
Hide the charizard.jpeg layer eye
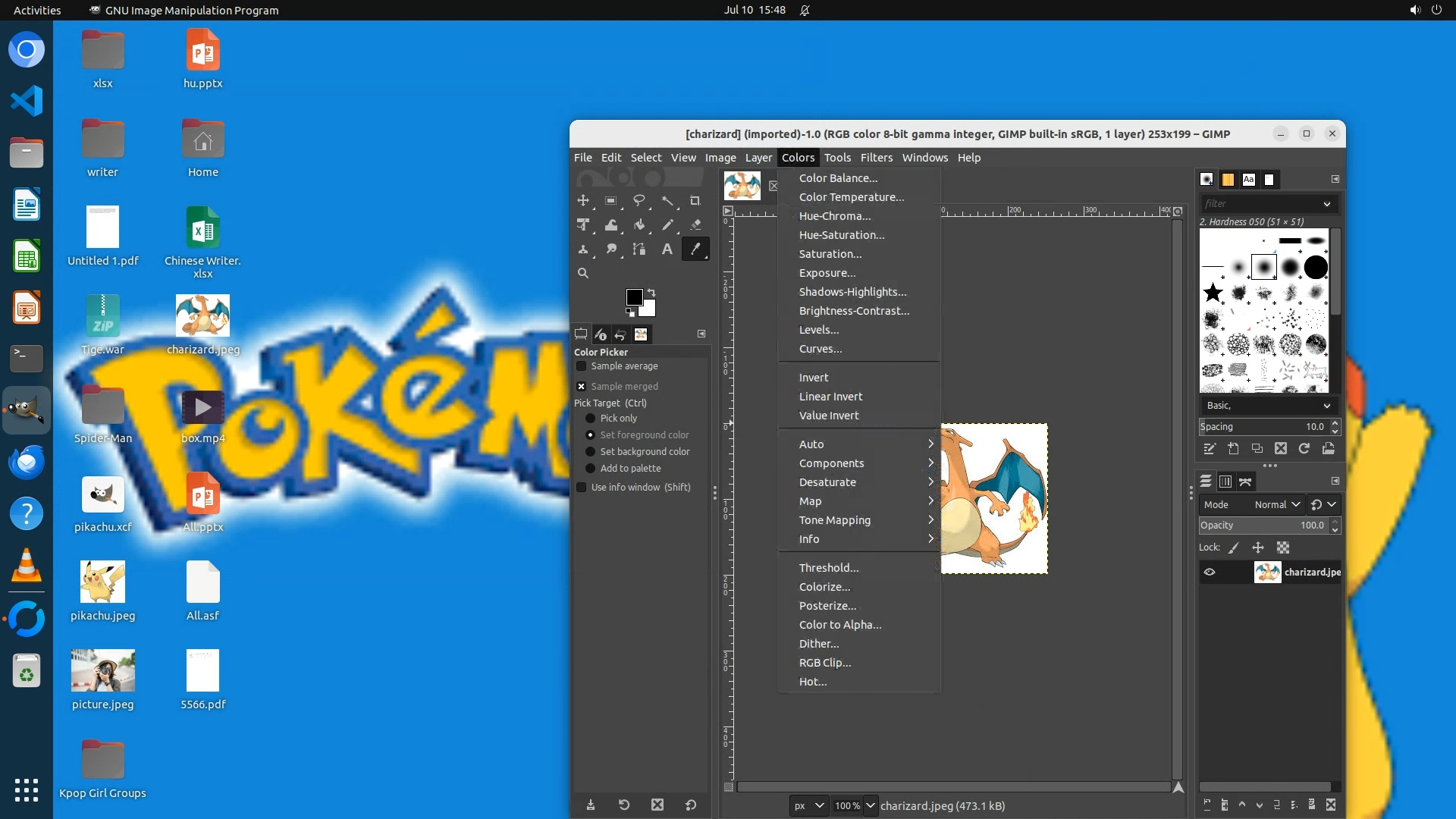point(1210,573)
